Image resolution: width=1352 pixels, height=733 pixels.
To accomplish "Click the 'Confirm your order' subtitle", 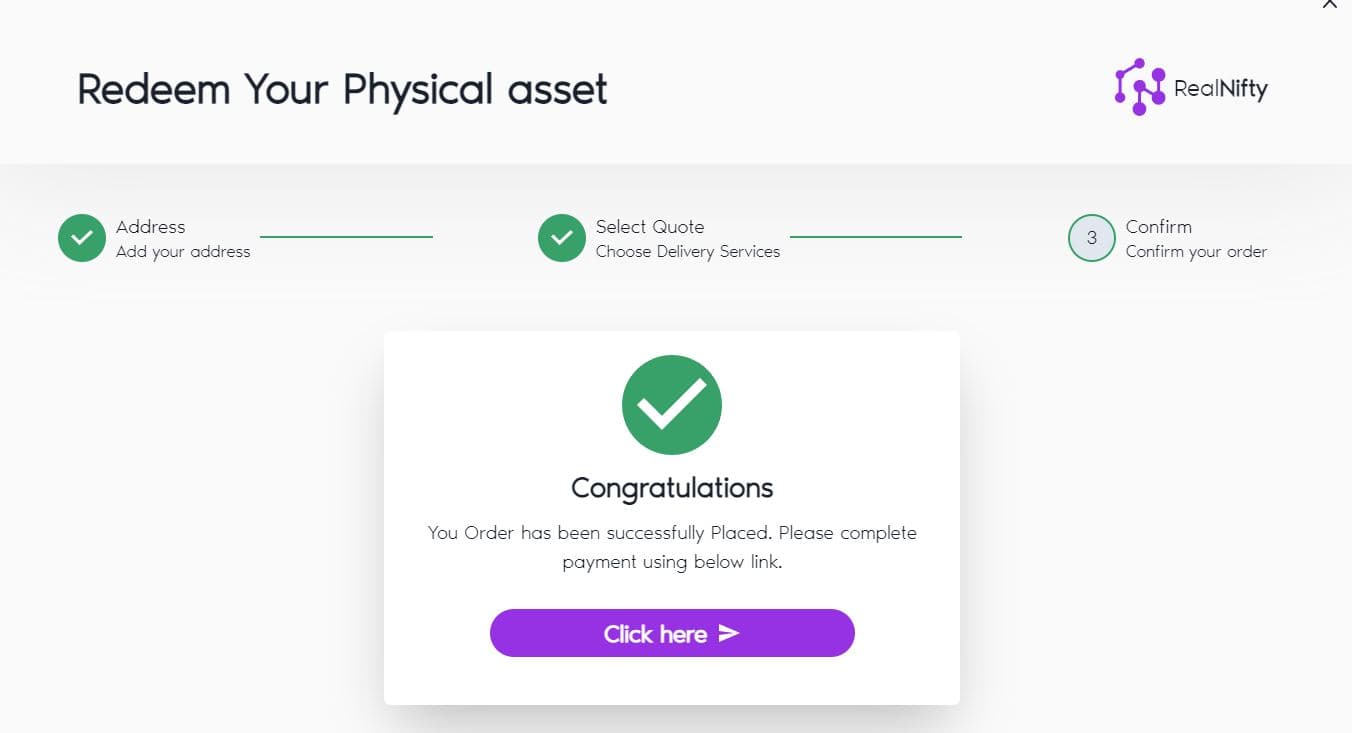I will coord(1196,252).
